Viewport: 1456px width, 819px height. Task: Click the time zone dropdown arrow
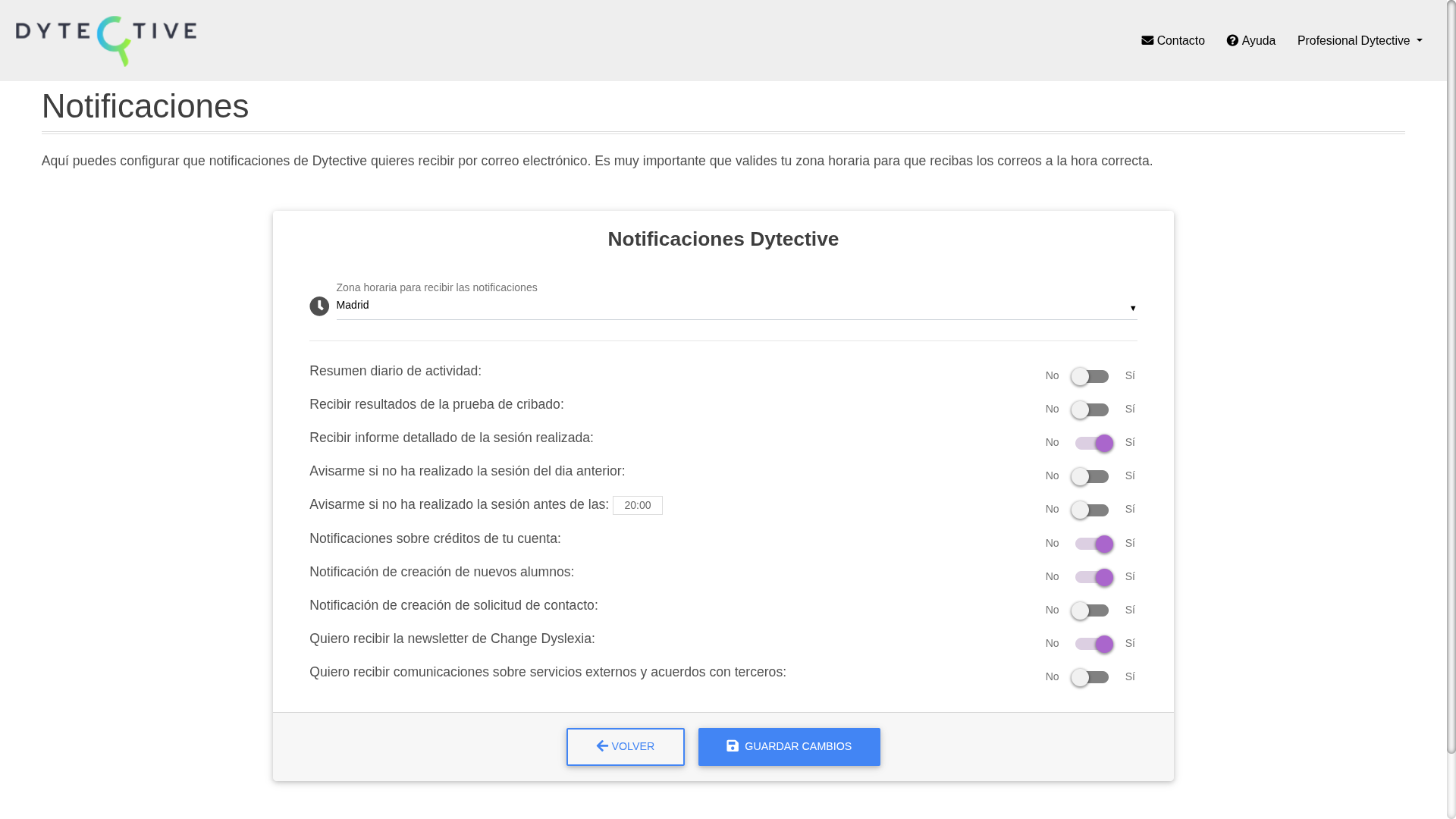click(1133, 309)
